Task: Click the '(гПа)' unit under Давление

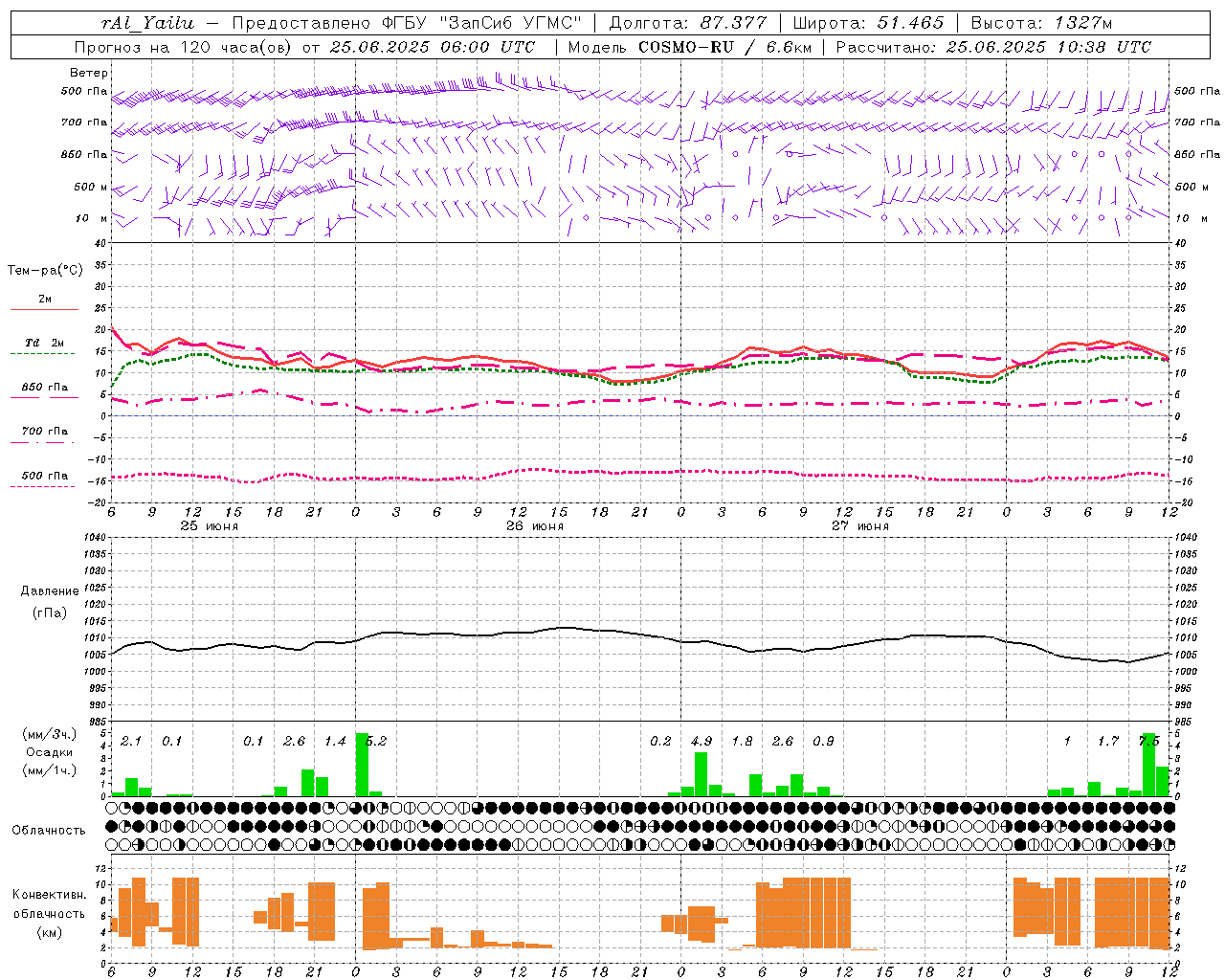Action: [x=50, y=612]
